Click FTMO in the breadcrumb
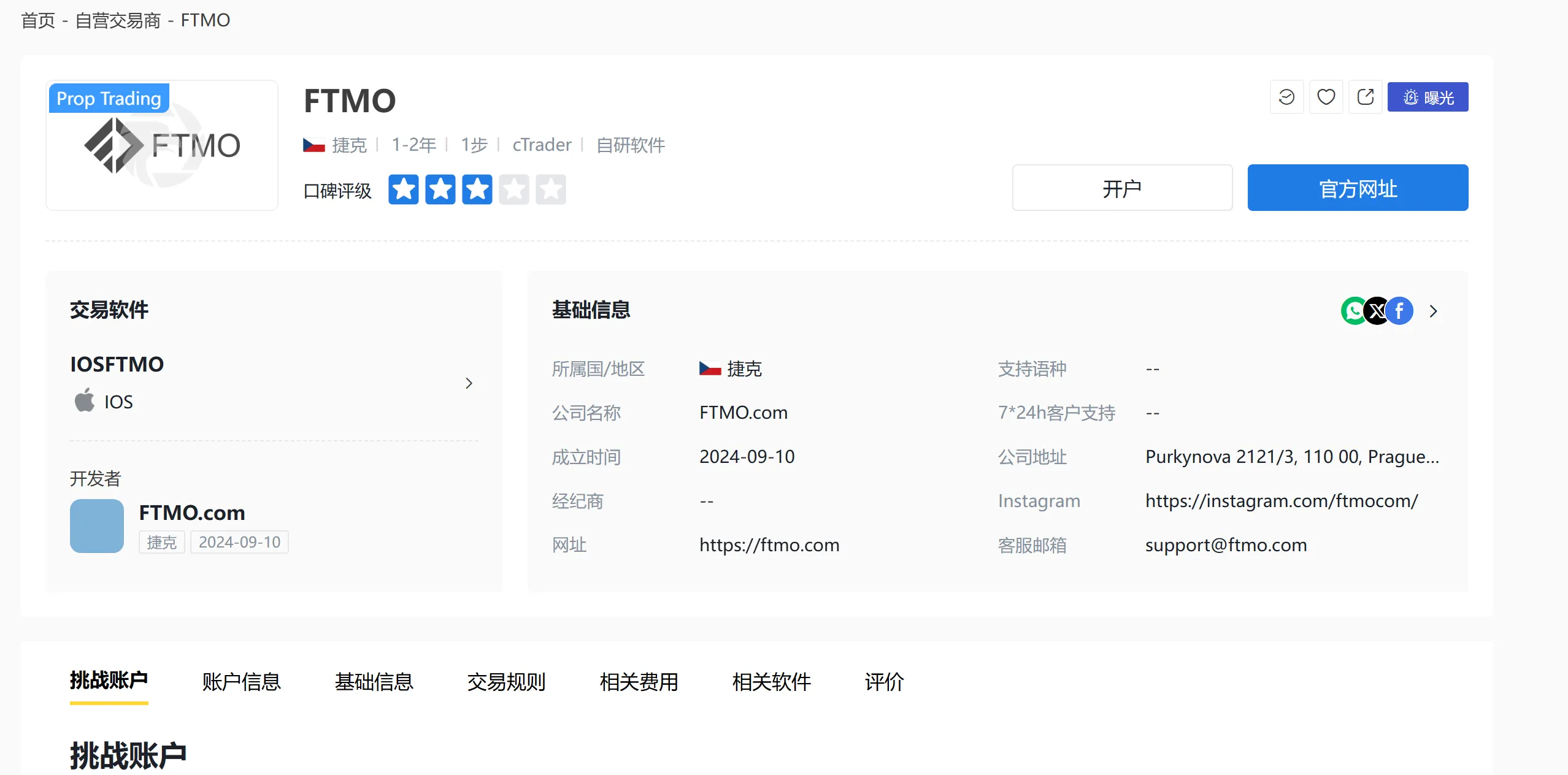The image size is (1568, 775). click(x=206, y=20)
